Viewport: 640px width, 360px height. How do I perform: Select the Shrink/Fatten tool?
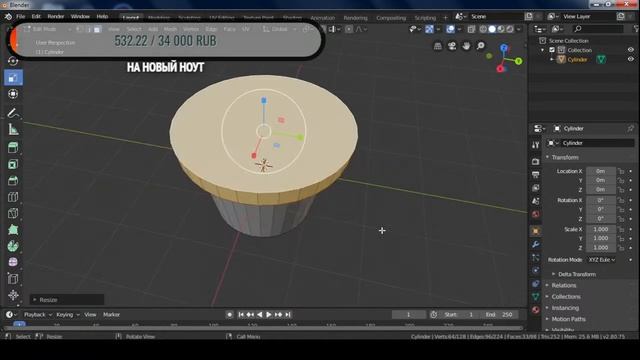tap(13, 295)
